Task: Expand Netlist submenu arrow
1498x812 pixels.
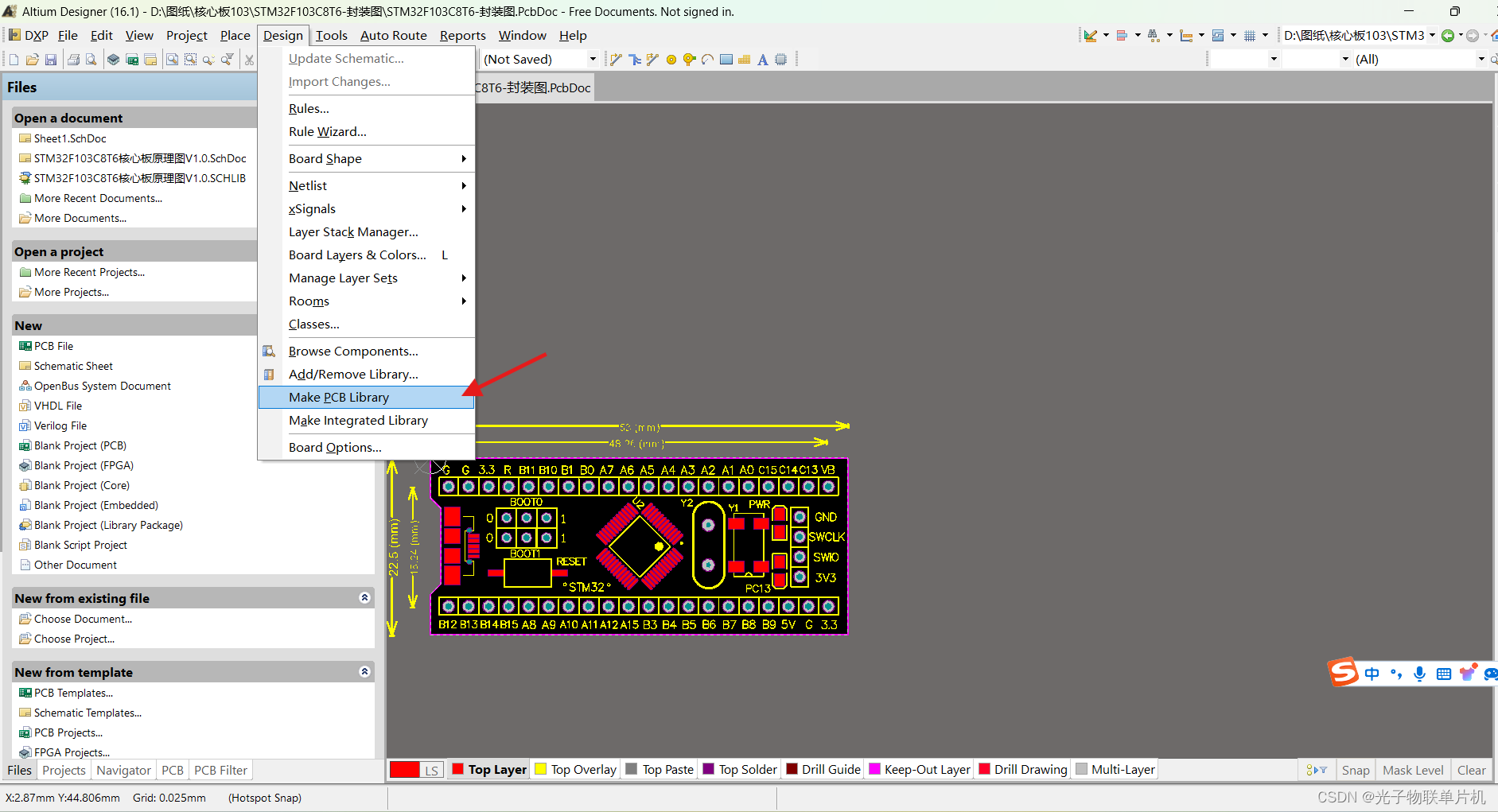Action: tap(464, 186)
